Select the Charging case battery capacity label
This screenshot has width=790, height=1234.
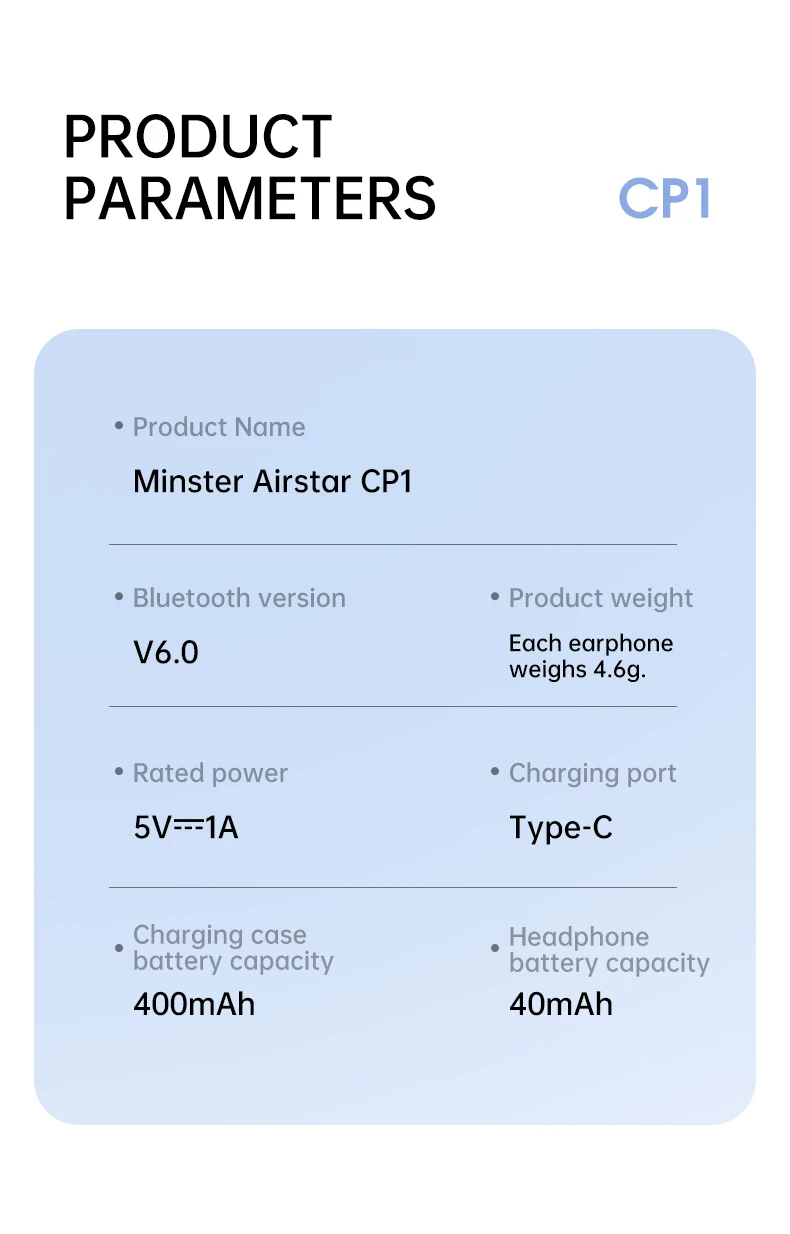233,948
